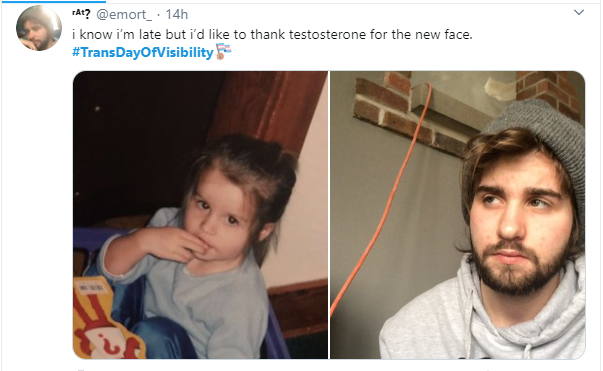Click the tweet text about testosterone
603x371 pixels.
pos(272,35)
